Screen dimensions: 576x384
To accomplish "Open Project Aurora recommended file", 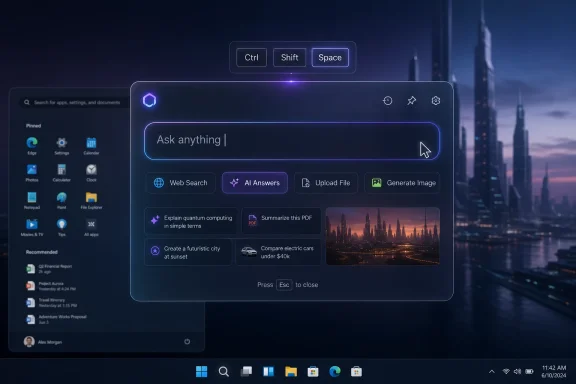I will (51, 286).
